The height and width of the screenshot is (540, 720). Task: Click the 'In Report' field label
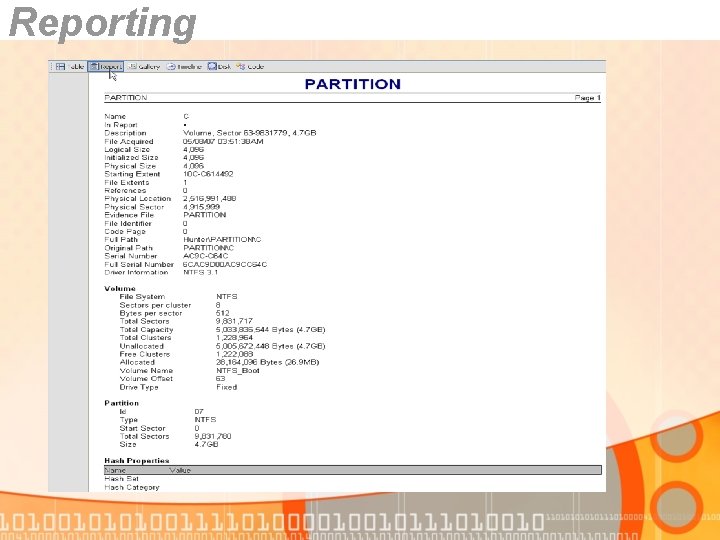tap(121, 125)
